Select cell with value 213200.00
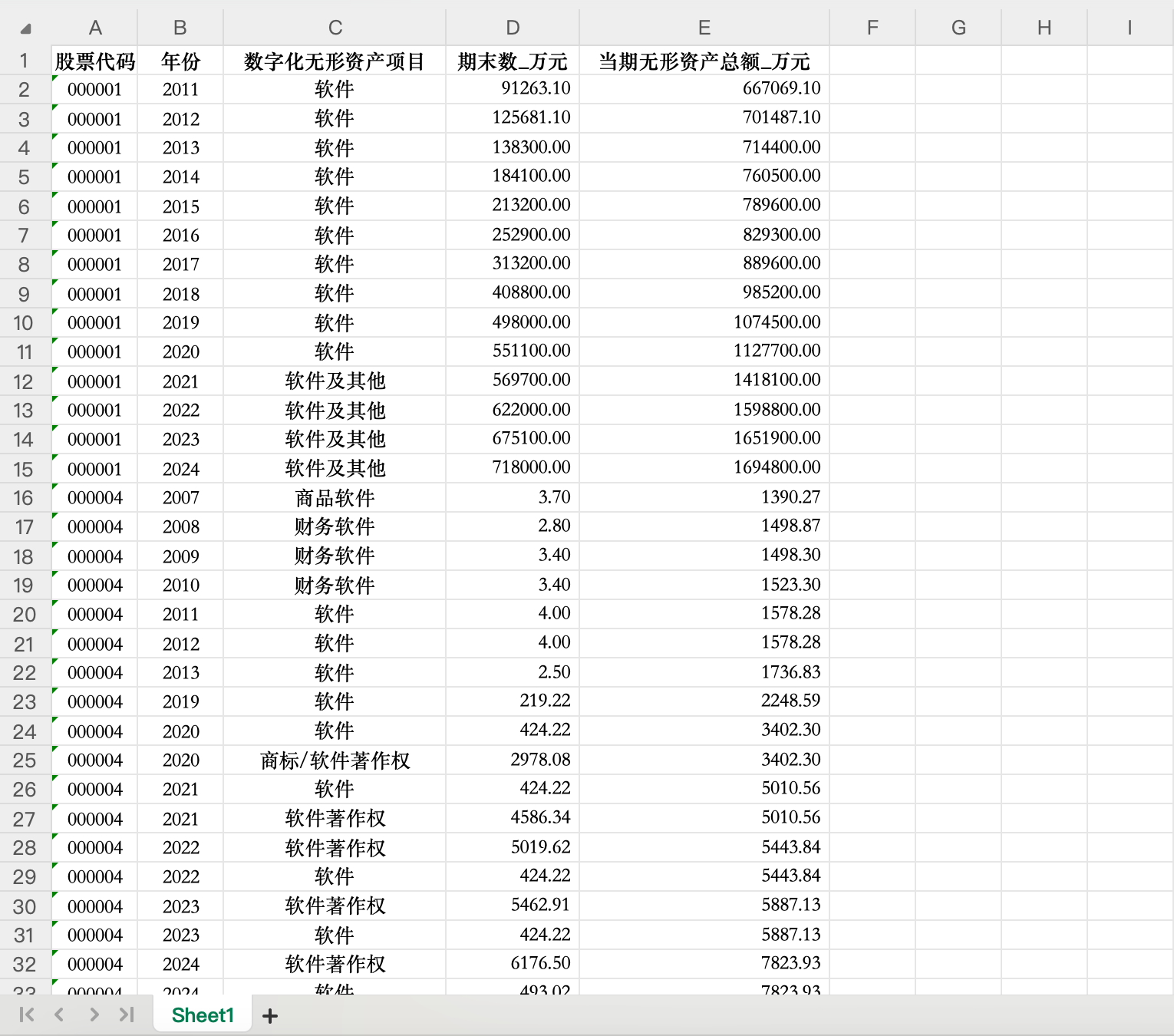 (513, 206)
